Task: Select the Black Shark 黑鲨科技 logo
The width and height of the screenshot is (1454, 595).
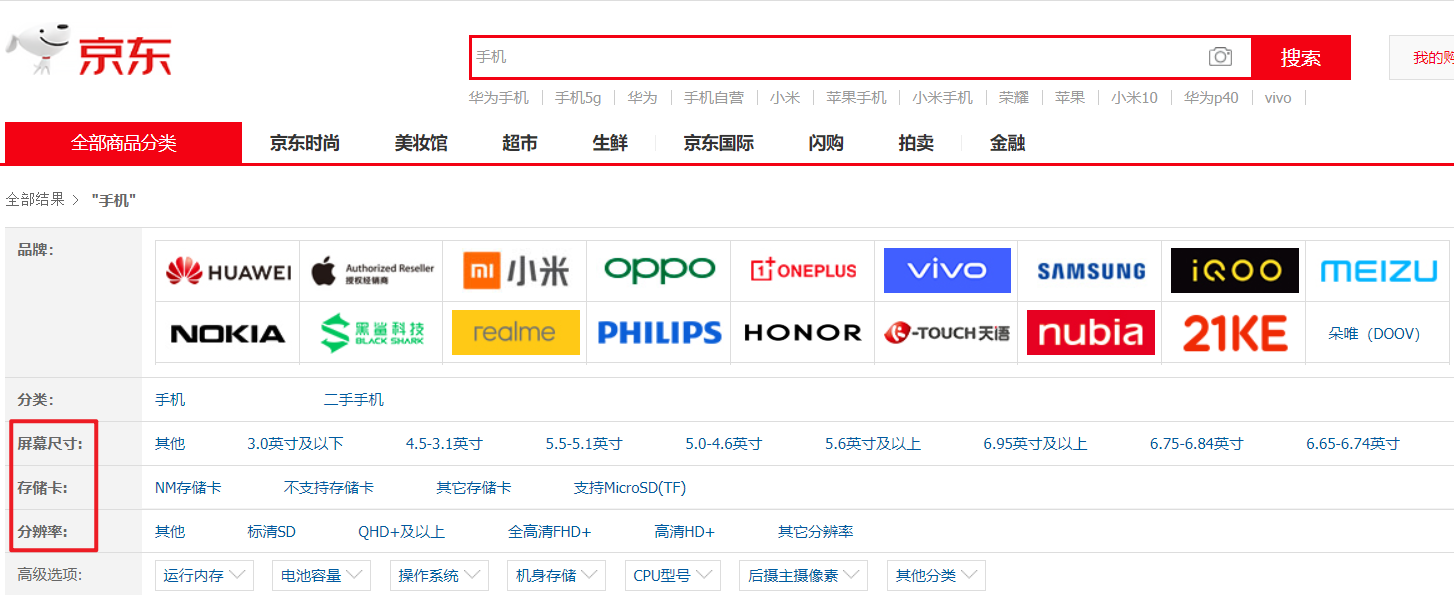Action: [x=372, y=332]
